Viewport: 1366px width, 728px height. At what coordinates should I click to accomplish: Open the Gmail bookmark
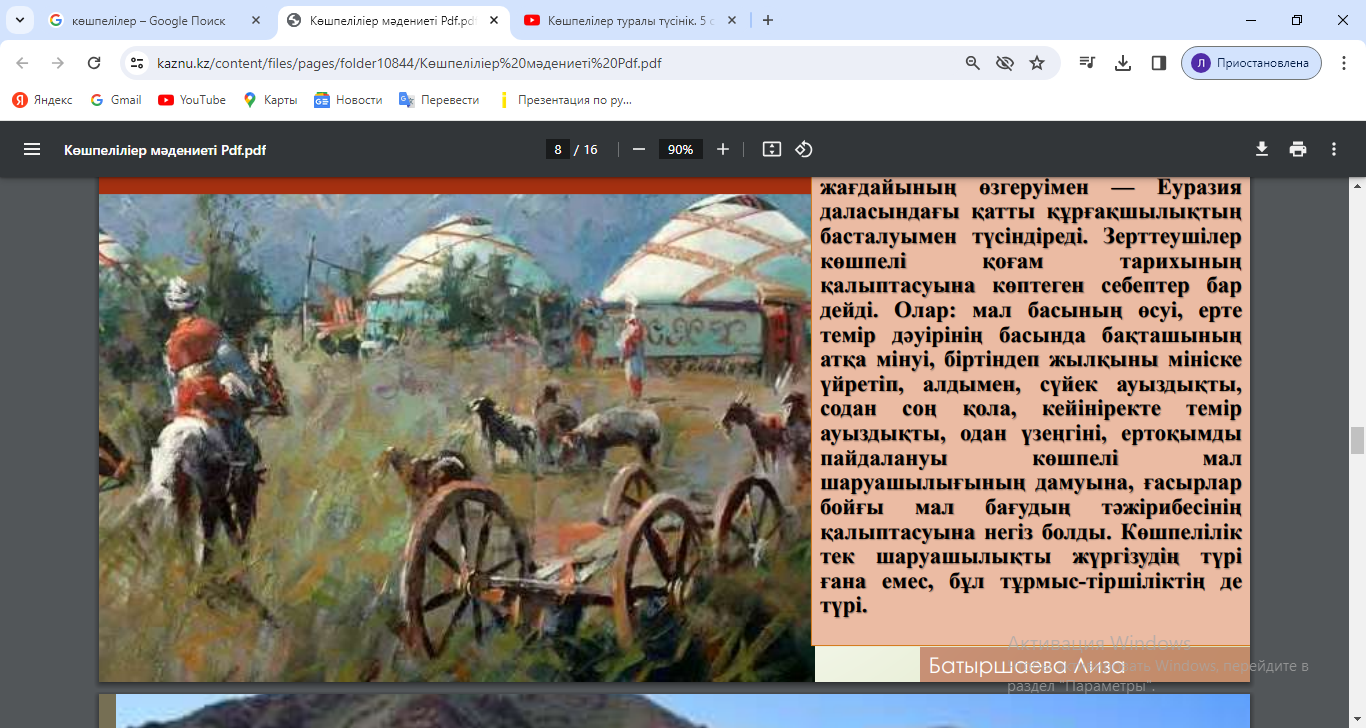pos(114,99)
